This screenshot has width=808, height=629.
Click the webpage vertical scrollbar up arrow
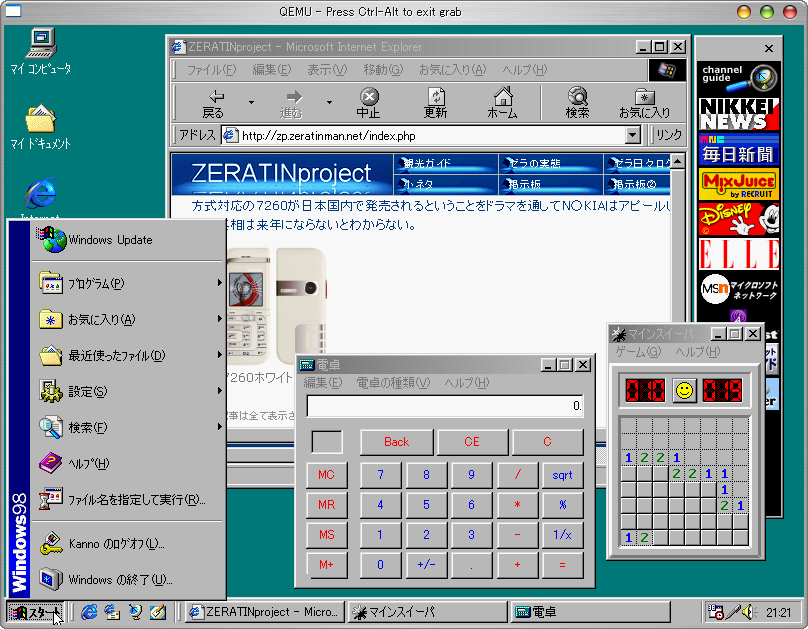678,161
